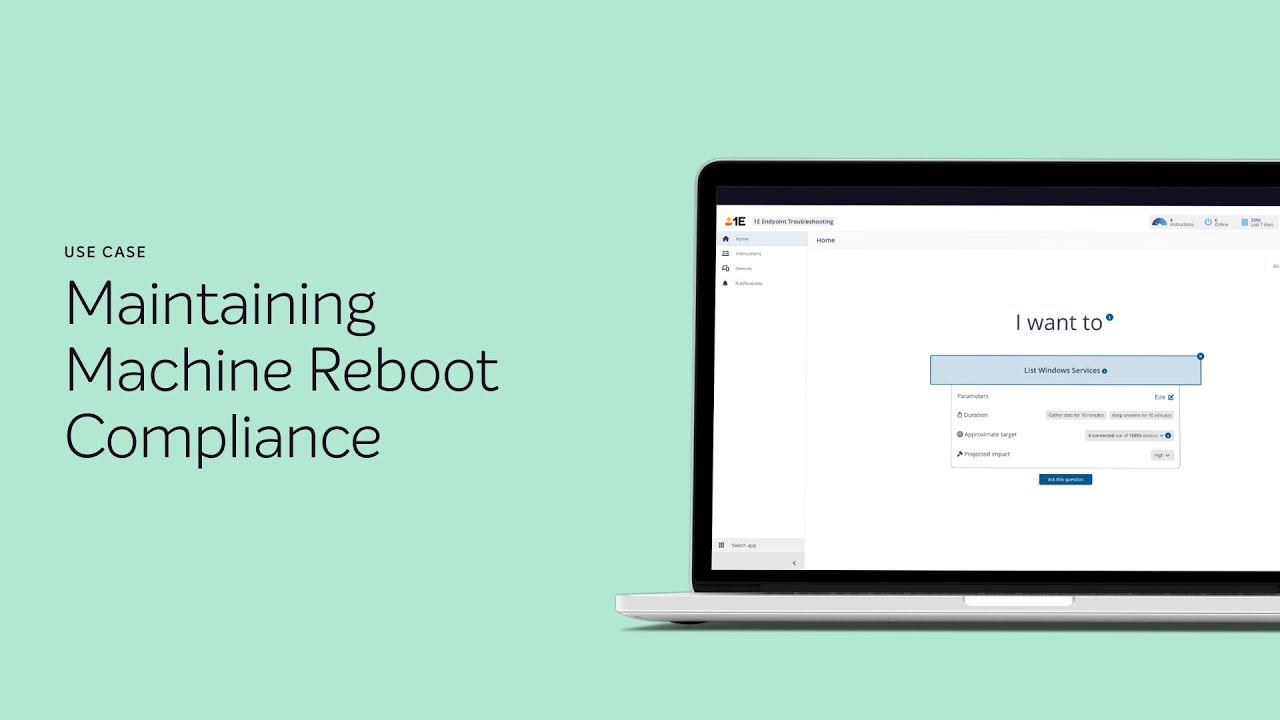Open Notifications in the sidebar
This screenshot has width=1280, height=720.
[762, 284]
